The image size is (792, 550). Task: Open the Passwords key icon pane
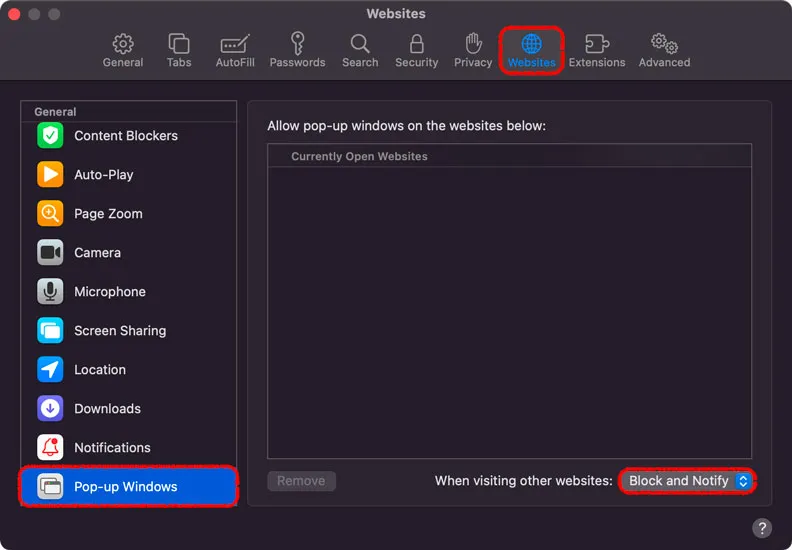coord(297,51)
